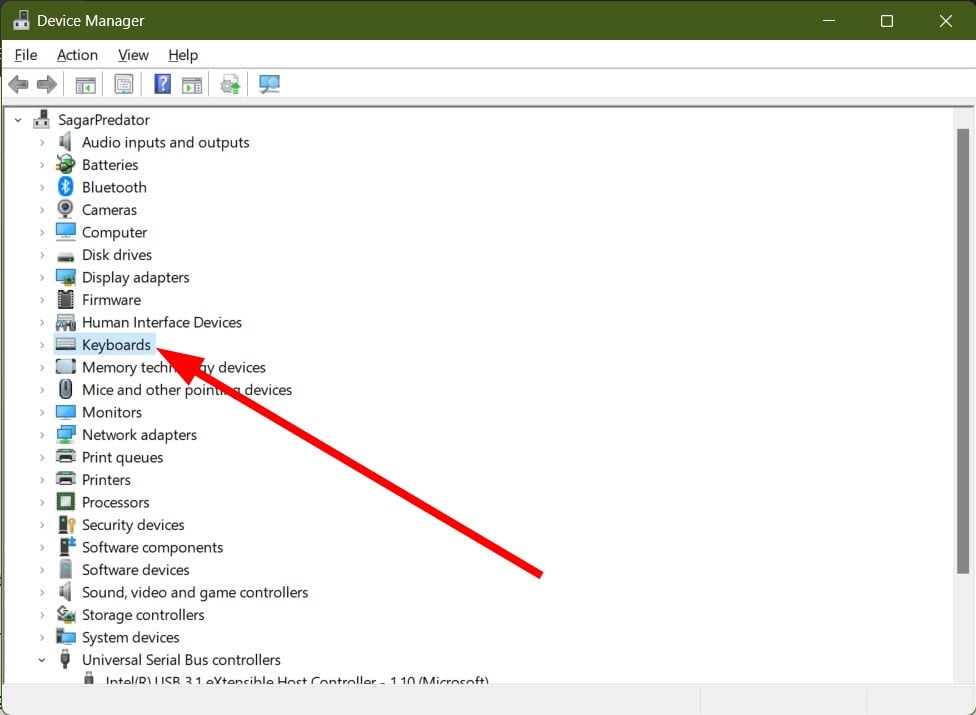Expand Audio inputs and outputs chevron
Viewport: 976px width, 715px height.
(42, 143)
